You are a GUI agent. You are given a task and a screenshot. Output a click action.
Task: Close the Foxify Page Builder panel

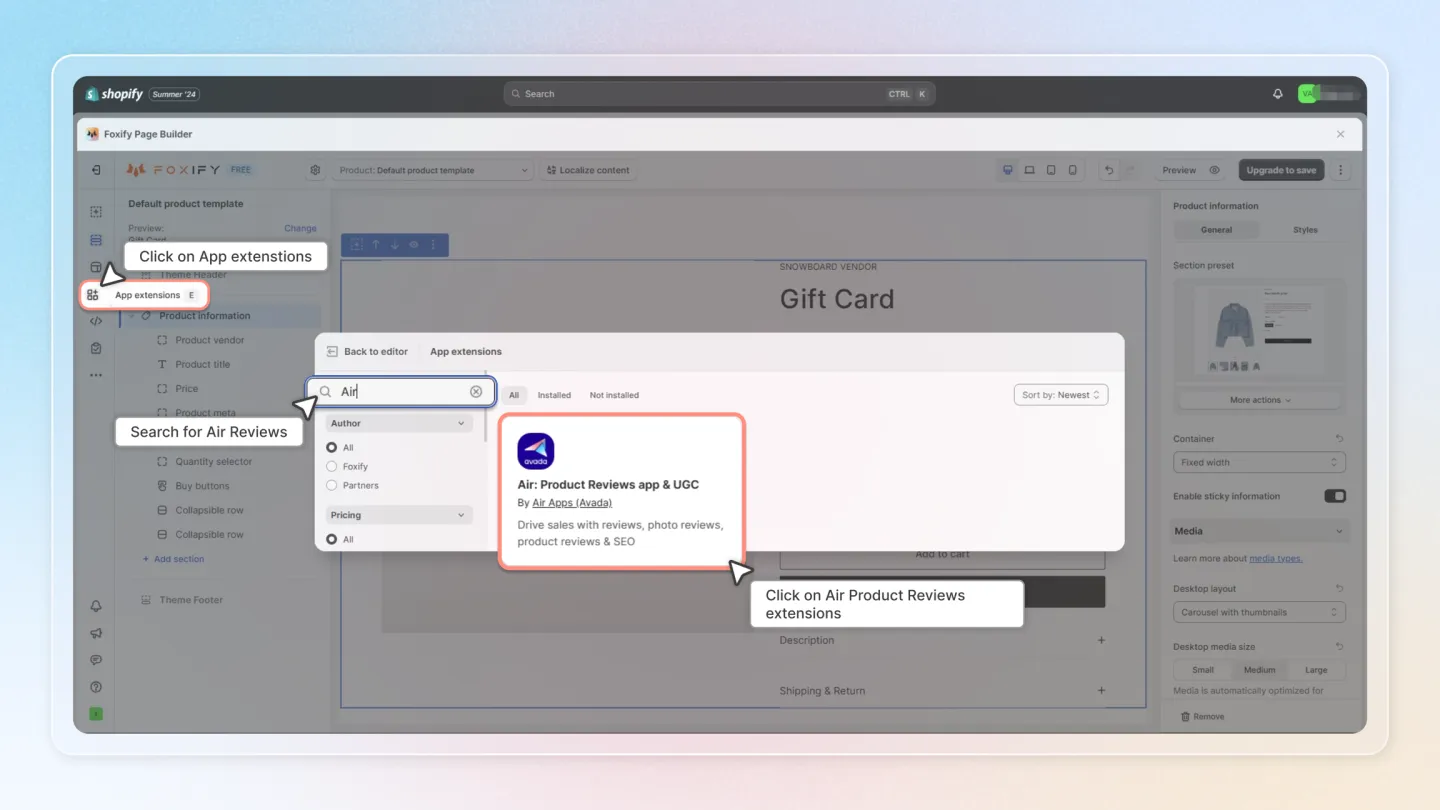click(x=1341, y=134)
